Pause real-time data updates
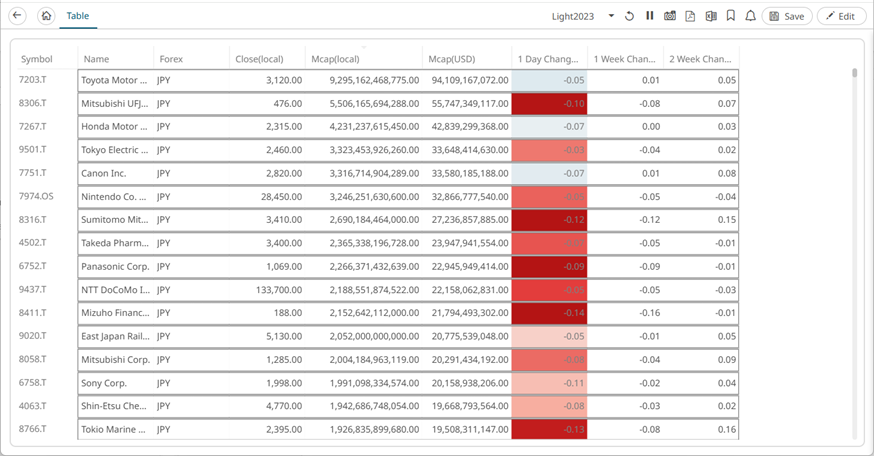This screenshot has width=874, height=456. pos(650,16)
